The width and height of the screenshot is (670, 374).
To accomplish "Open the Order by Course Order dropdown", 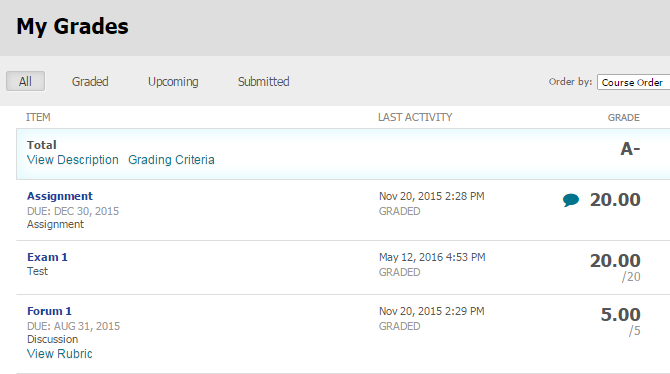I will tap(634, 82).
